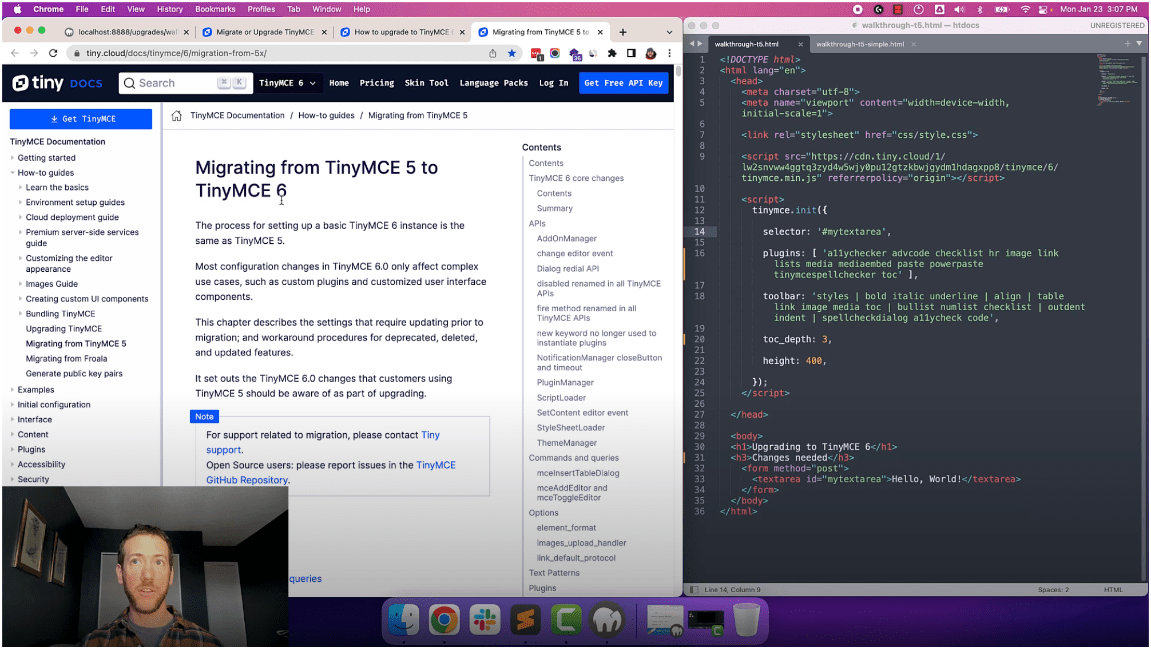Jump to AddOnManager in contents
The height and width of the screenshot is (650, 1151).
(x=567, y=239)
